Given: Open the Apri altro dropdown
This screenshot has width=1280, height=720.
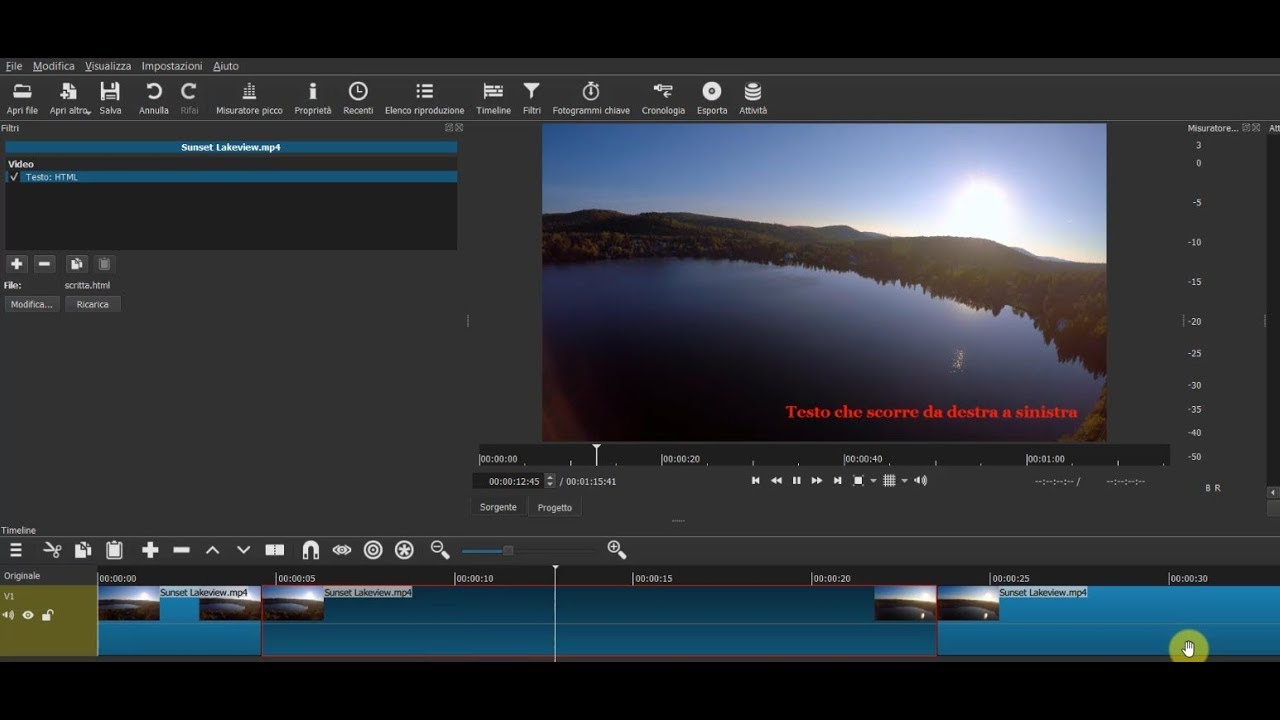Looking at the screenshot, I should click(x=69, y=97).
